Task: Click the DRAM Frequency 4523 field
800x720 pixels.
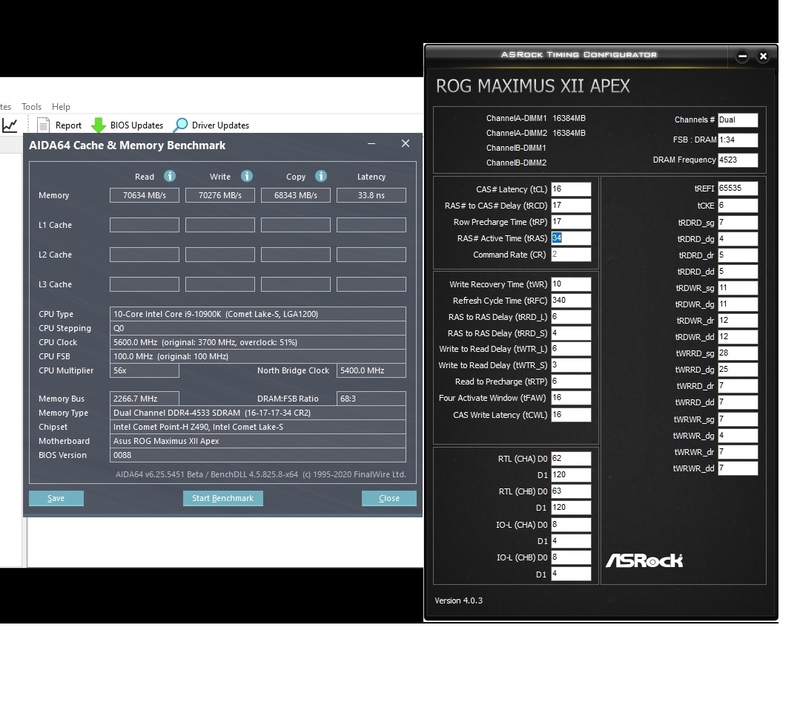Action: click(738, 160)
